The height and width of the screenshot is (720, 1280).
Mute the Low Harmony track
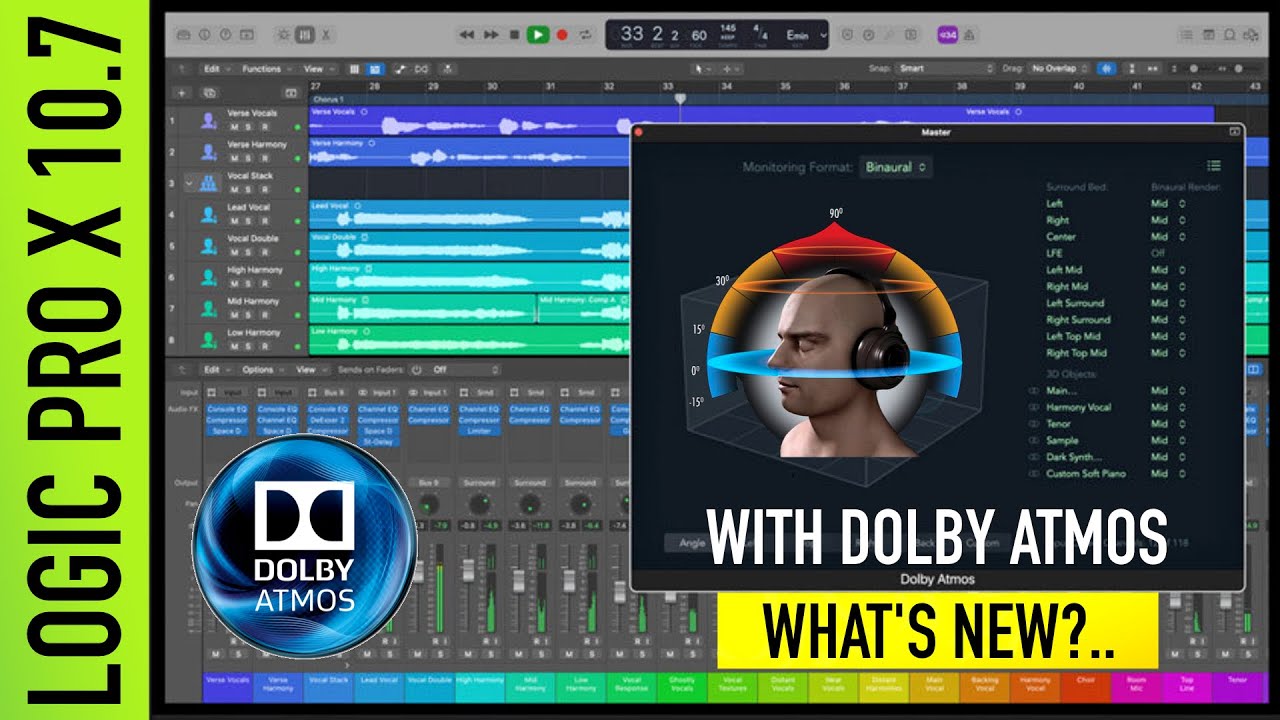pyautogui.click(x=234, y=347)
